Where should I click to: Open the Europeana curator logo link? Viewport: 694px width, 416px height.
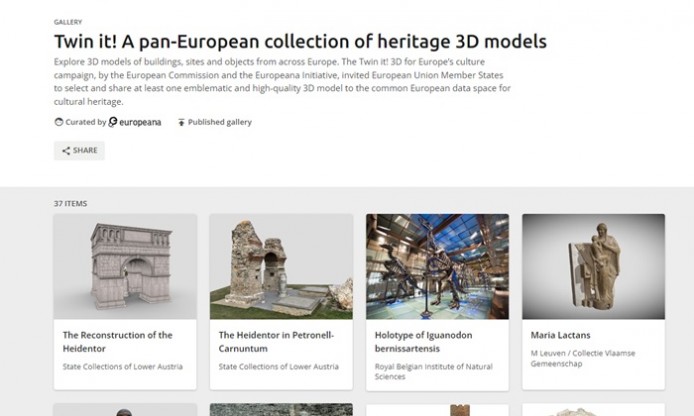coord(135,122)
